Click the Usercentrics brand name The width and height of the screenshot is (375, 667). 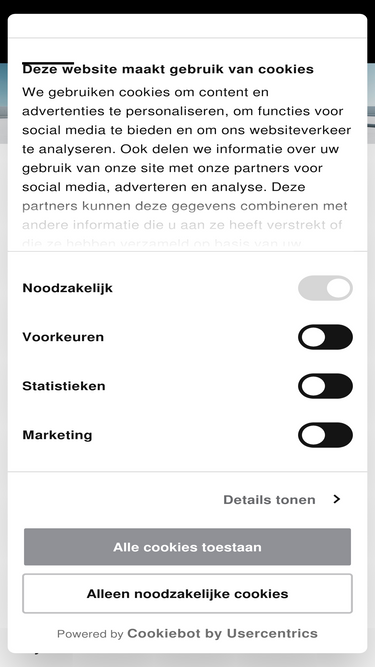272,633
